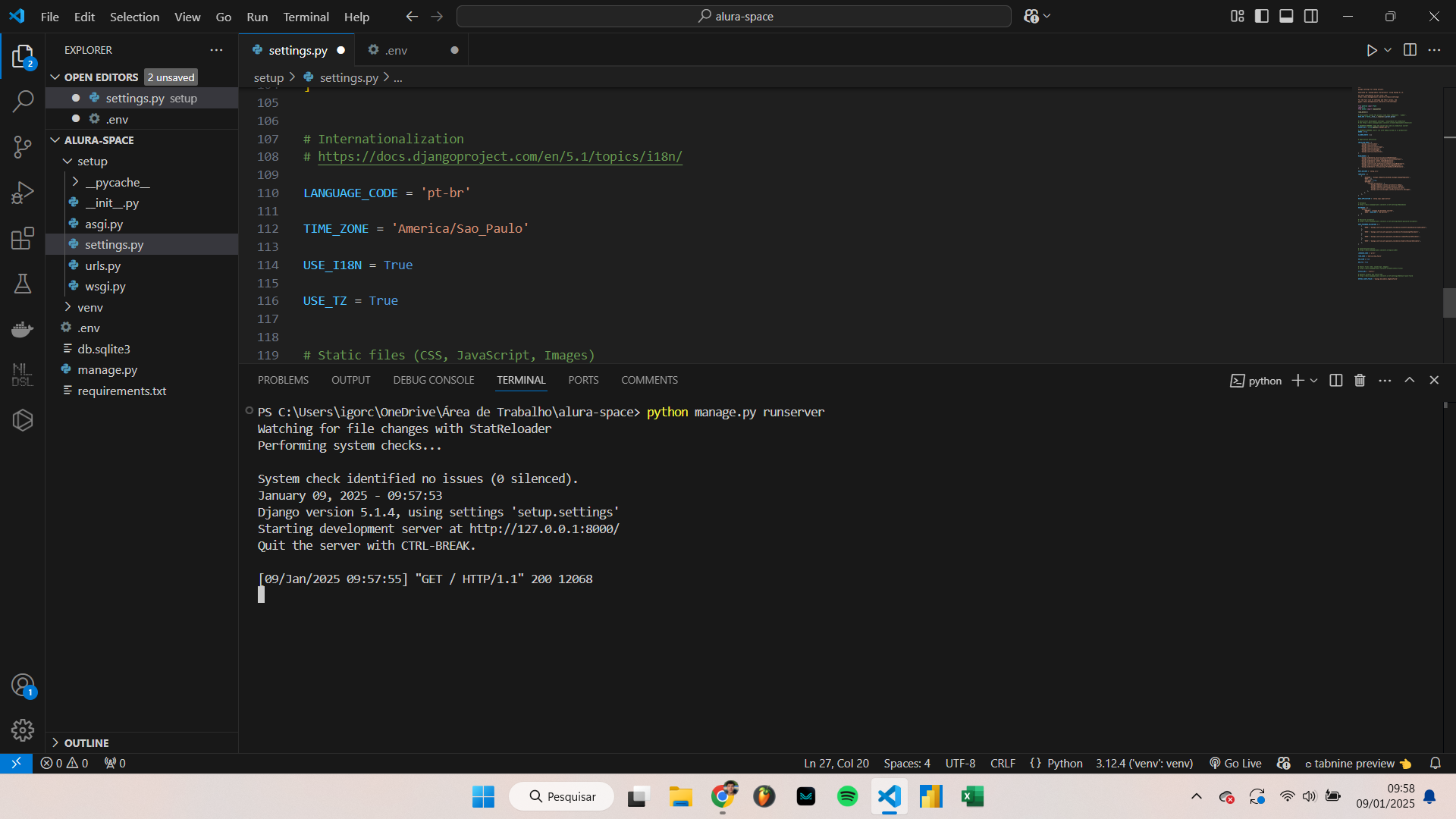Open the Manage gear menu

coord(23,730)
